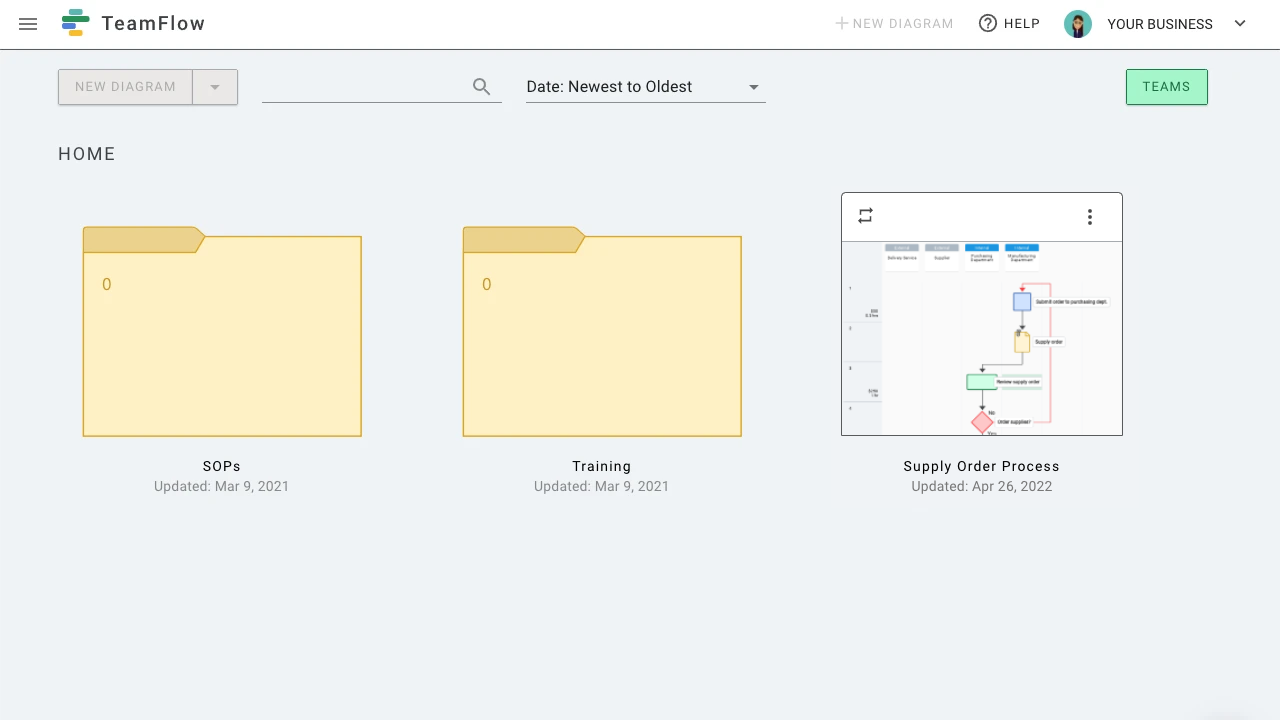Open the three-dot menu on Supply Order Process

1090,216
